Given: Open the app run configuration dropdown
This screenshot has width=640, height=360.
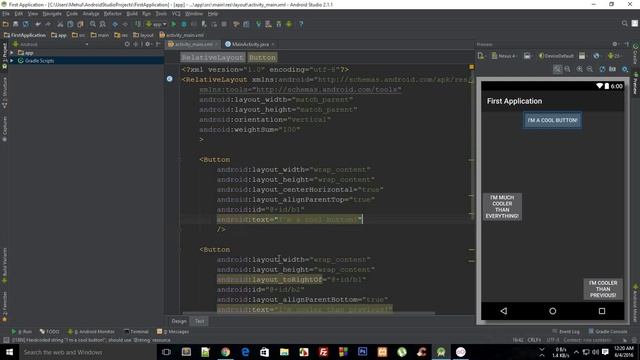Looking at the screenshot, I should click(x=156, y=24).
